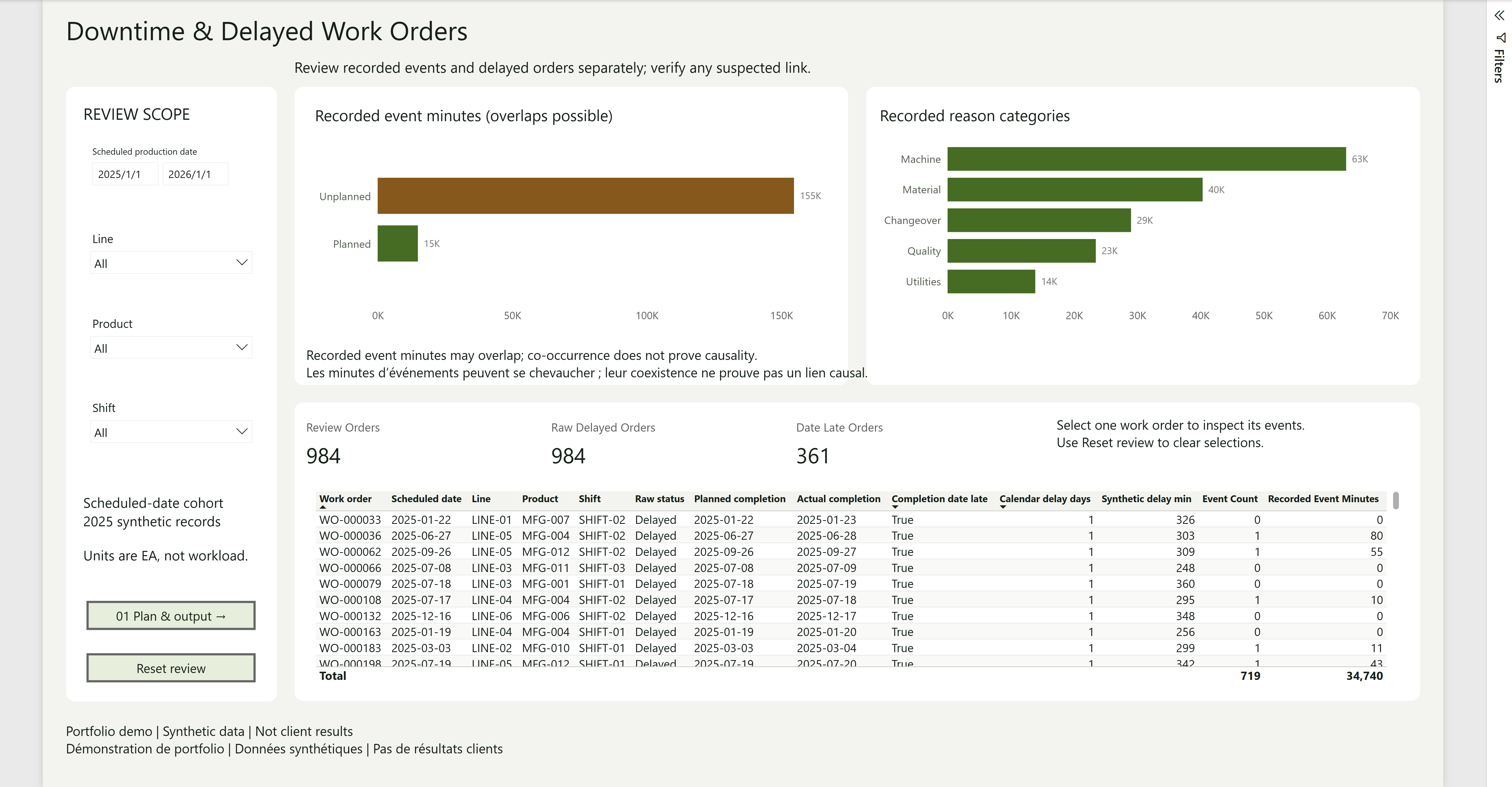Select work order WO-000036
1512x787 pixels.
[x=350, y=536]
